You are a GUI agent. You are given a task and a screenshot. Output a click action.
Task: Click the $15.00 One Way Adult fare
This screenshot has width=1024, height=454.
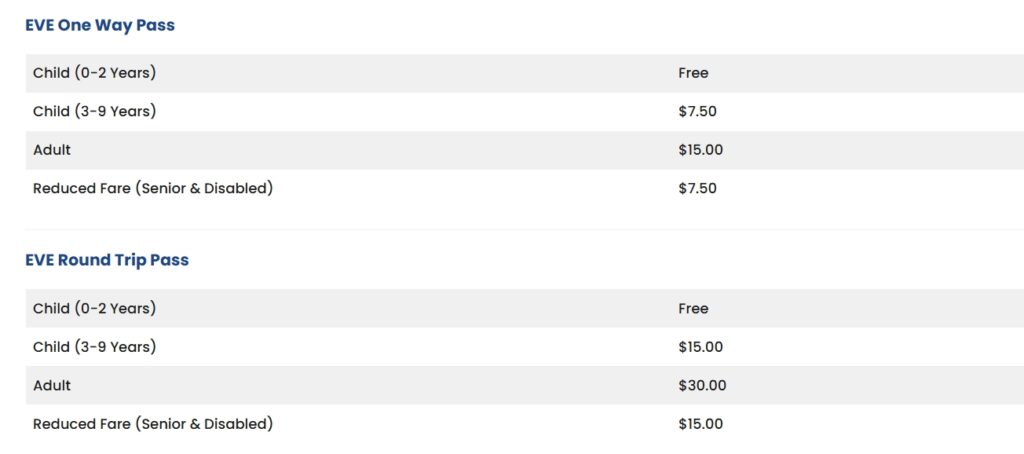pos(700,150)
